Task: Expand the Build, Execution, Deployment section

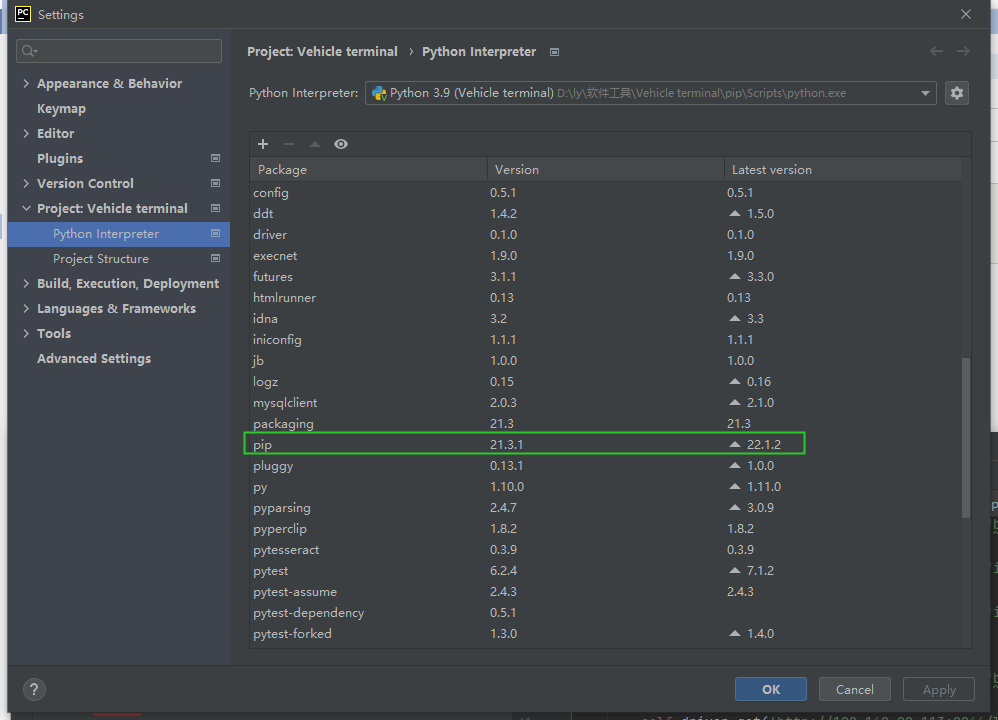Action: click(26, 284)
